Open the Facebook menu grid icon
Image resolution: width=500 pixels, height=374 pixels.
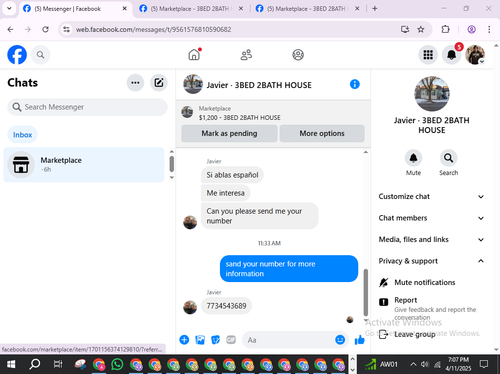click(428, 55)
